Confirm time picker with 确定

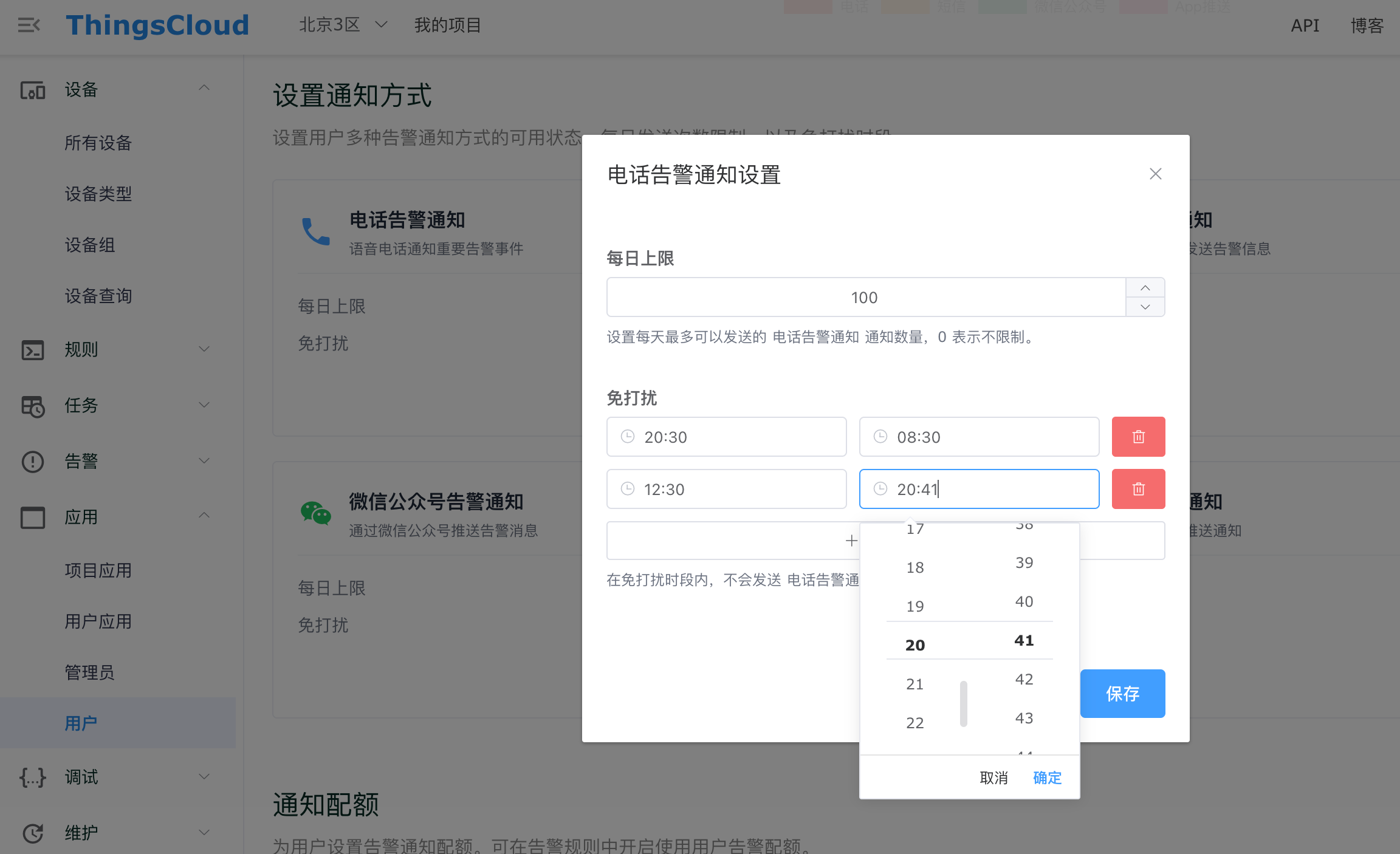point(1047,777)
